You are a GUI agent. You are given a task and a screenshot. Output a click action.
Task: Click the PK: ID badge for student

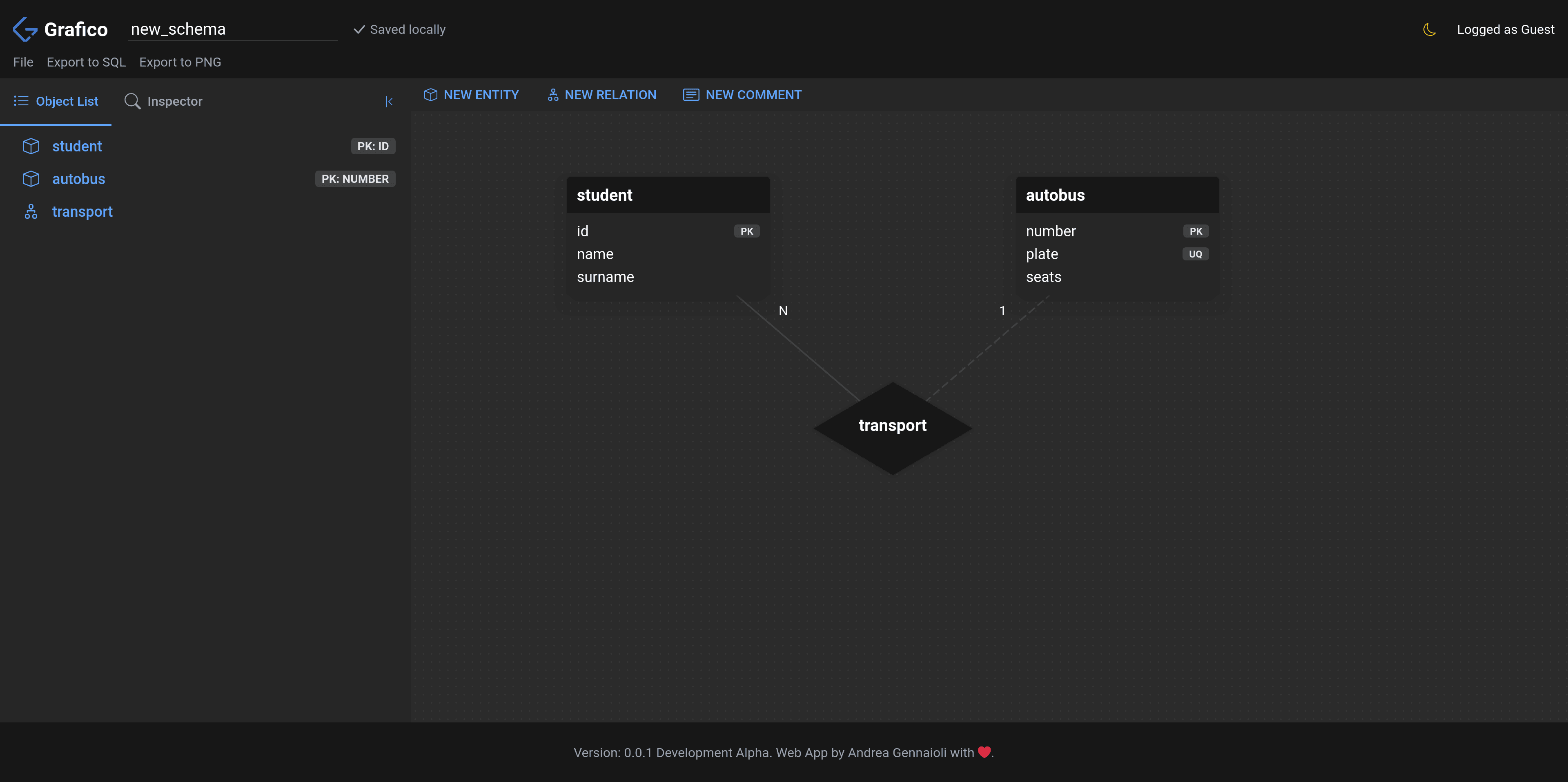pyautogui.click(x=373, y=146)
